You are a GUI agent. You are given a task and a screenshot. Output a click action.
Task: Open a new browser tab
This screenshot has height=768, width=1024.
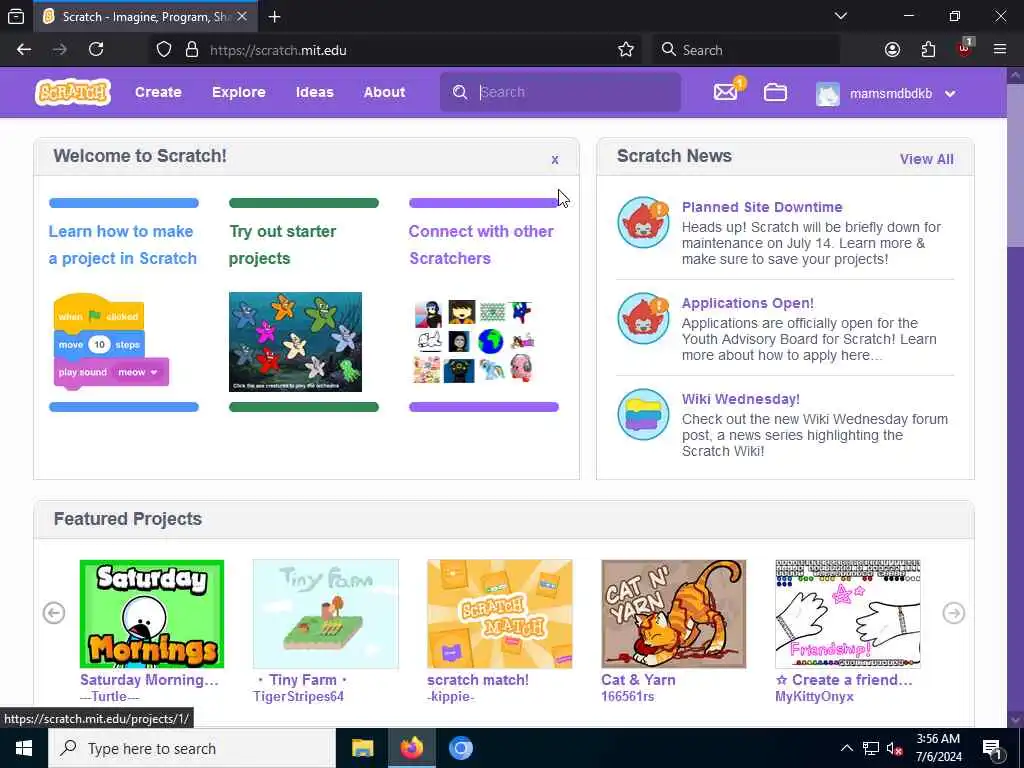[274, 17]
